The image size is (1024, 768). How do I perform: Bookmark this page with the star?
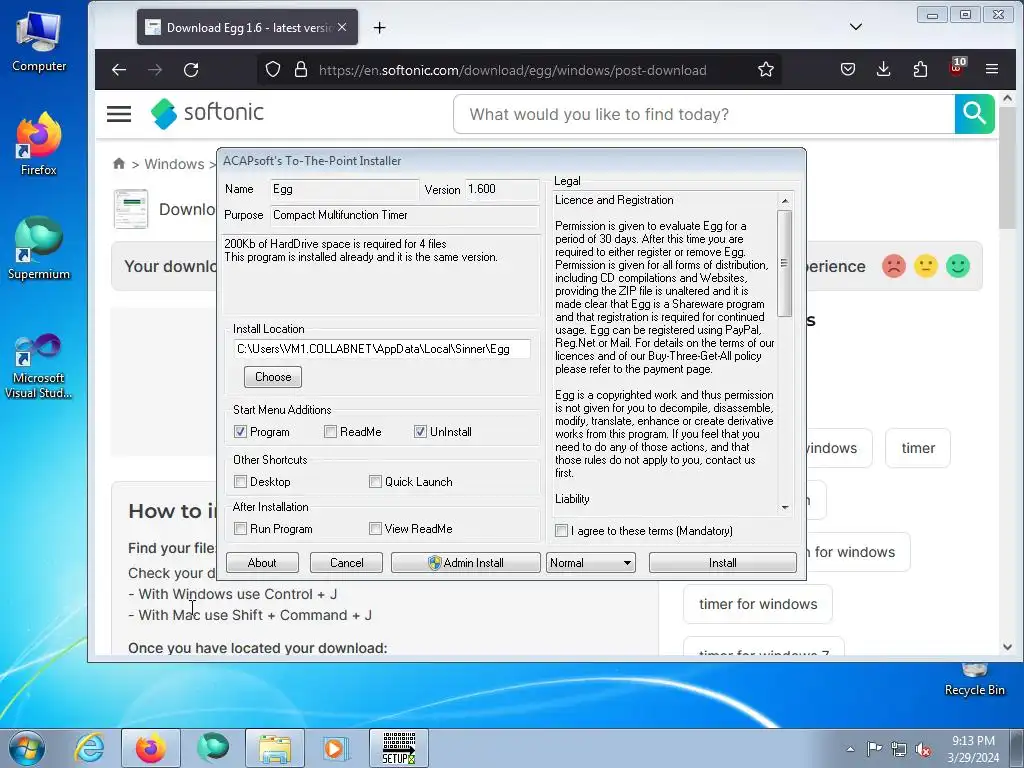[x=766, y=69]
